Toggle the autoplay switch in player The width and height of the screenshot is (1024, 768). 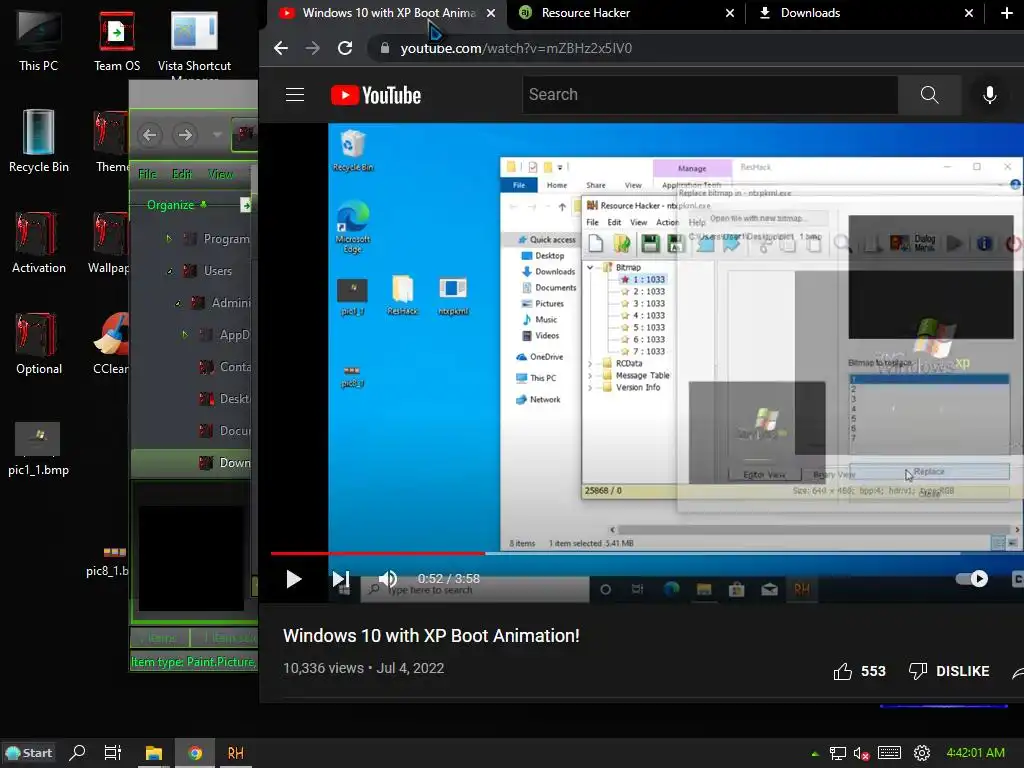972,579
